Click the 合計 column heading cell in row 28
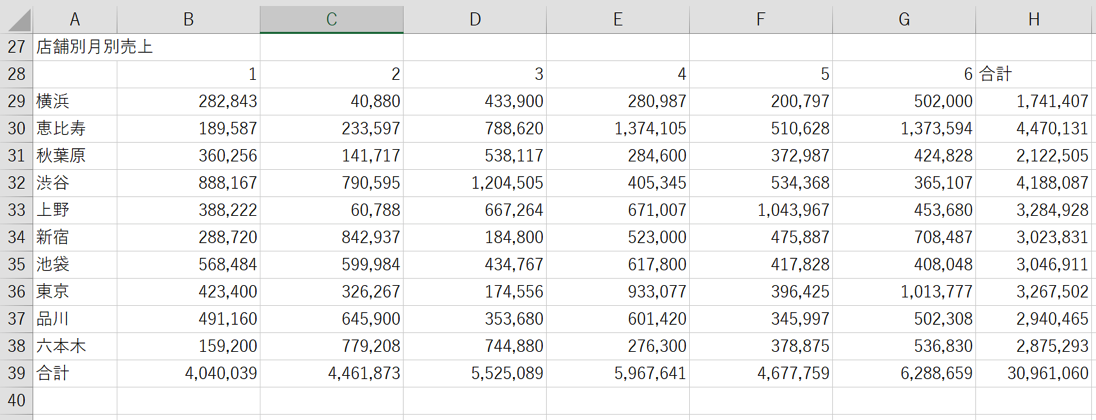This screenshot has height=420, width=1096. (1035, 74)
